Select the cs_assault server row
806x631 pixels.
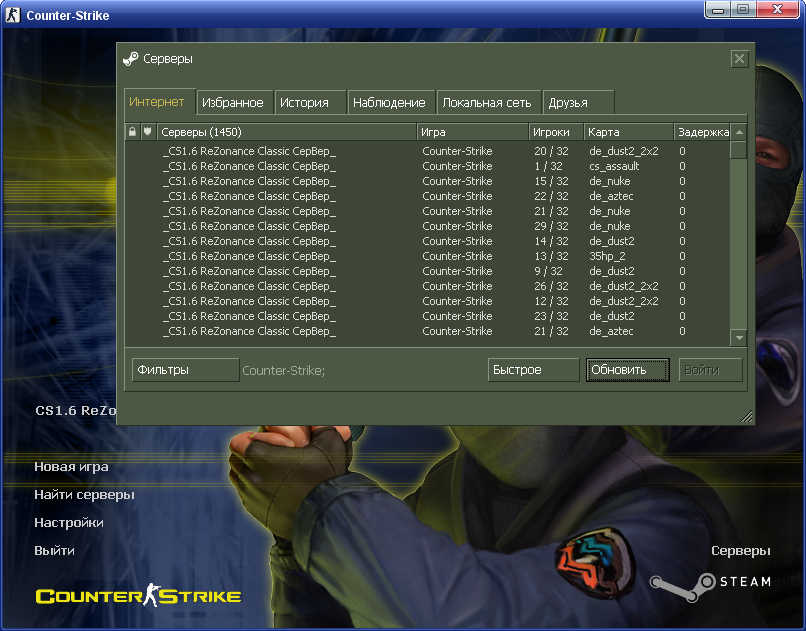pos(427,166)
